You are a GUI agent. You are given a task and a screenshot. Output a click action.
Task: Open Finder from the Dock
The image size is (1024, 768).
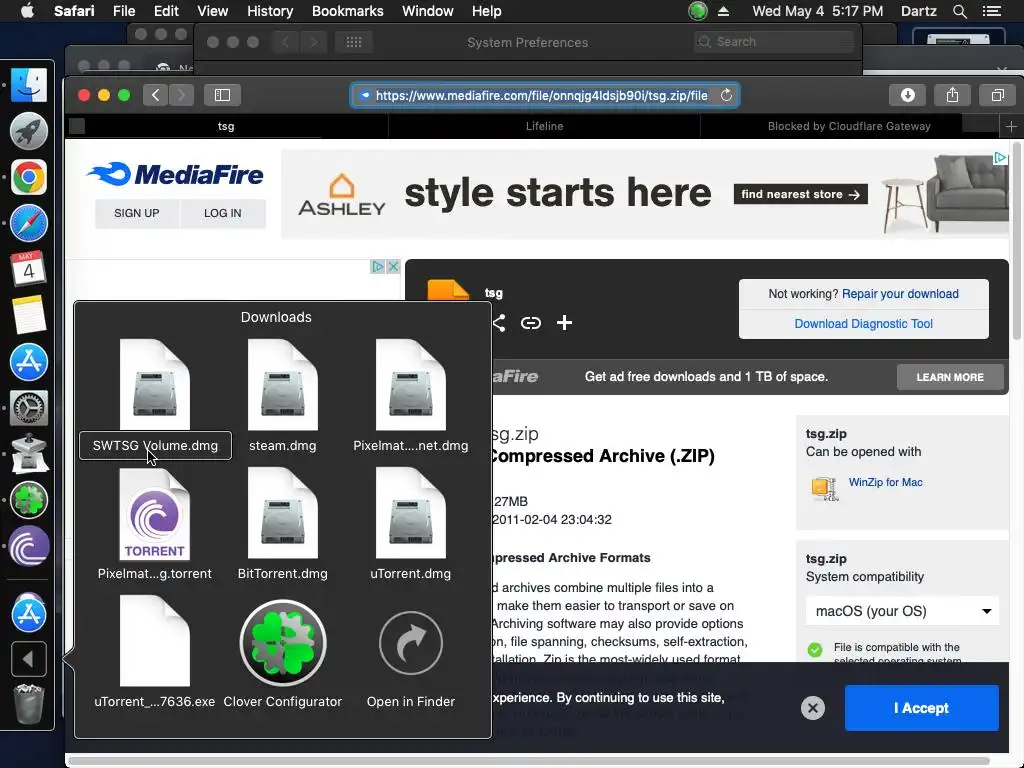tap(29, 85)
